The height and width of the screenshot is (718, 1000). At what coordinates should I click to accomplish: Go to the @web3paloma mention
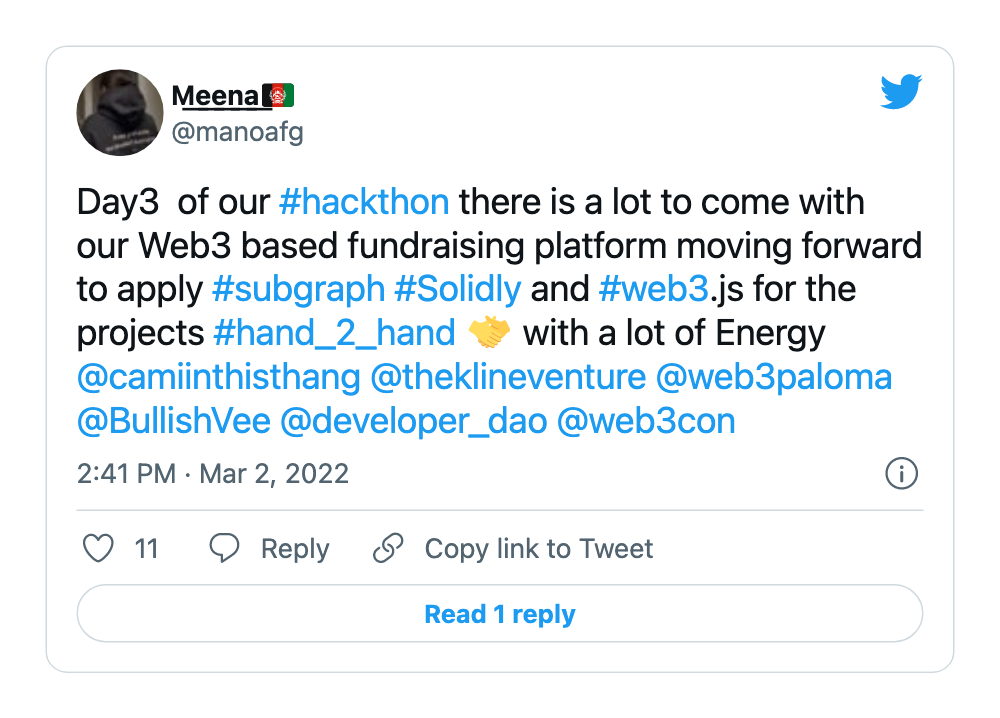pyautogui.click(x=775, y=377)
